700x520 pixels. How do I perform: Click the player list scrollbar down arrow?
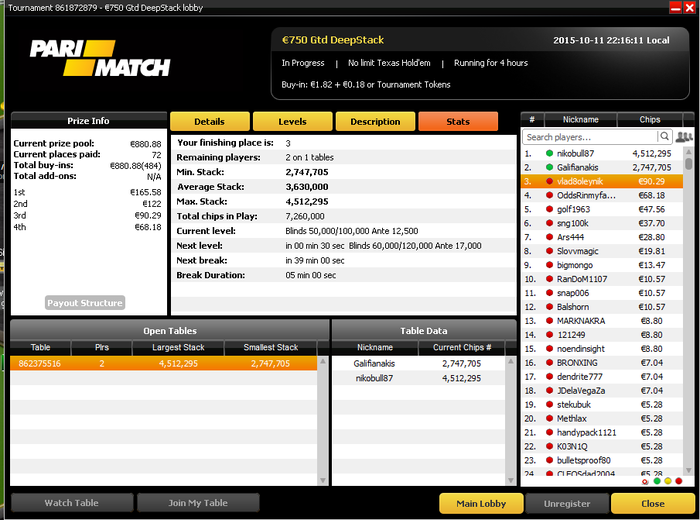click(x=688, y=470)
